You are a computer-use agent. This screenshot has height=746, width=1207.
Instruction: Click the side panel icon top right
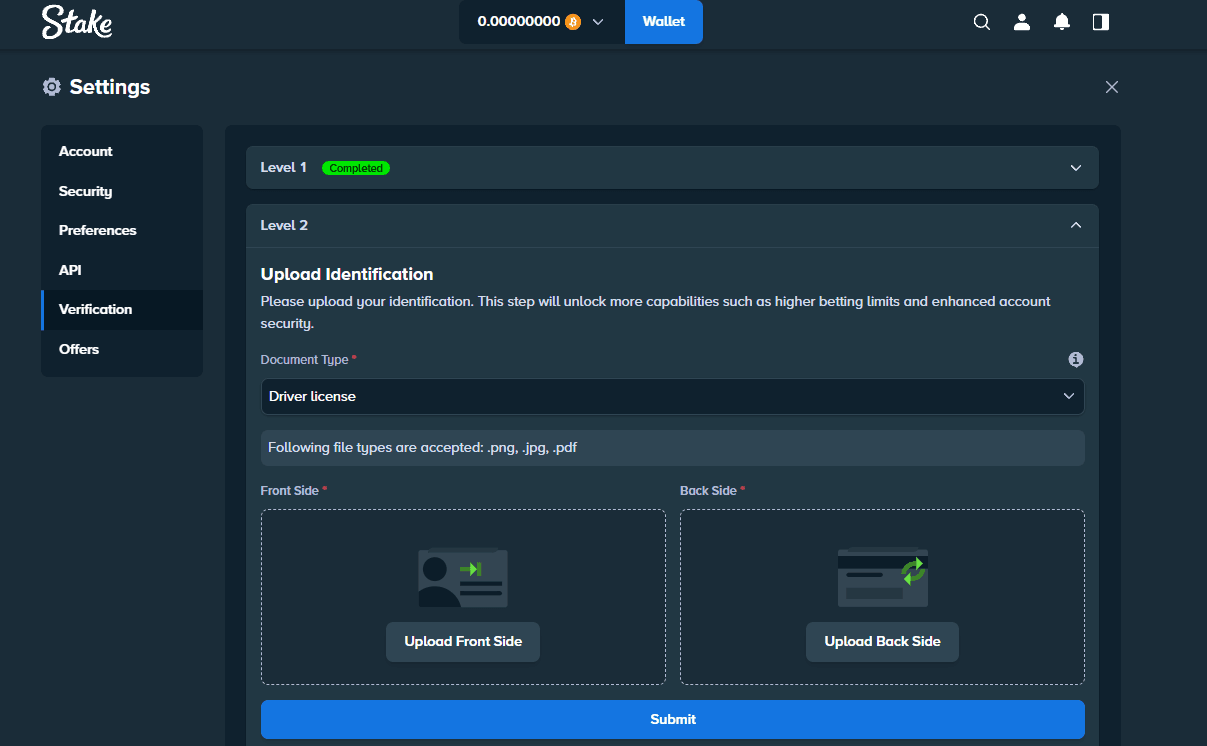click(x=1100, y=21)
